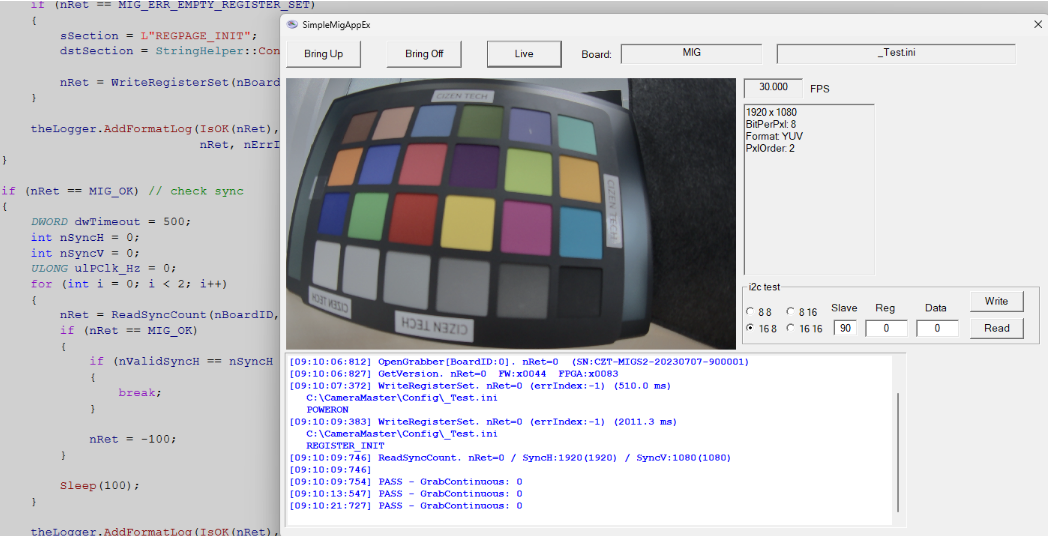Click 'Sleep(100);' in the code editor

point(100,486)
